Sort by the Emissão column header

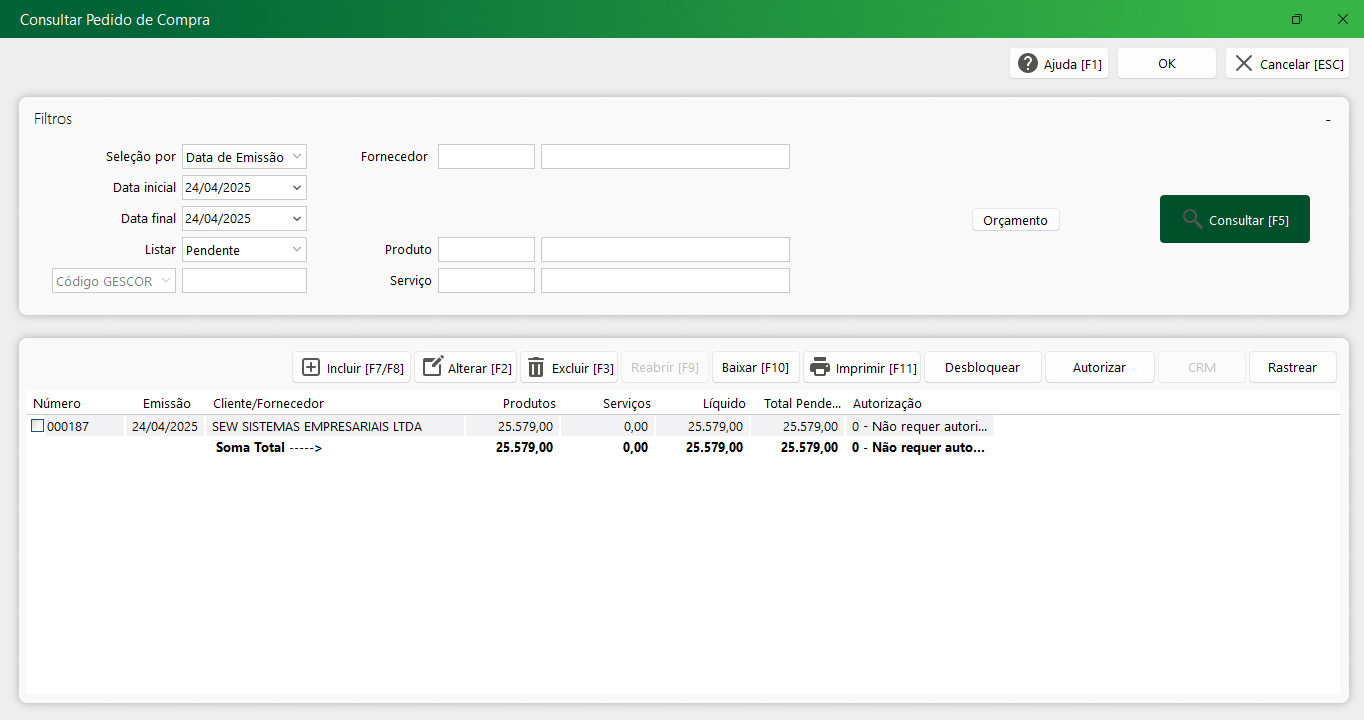[166, 404]
